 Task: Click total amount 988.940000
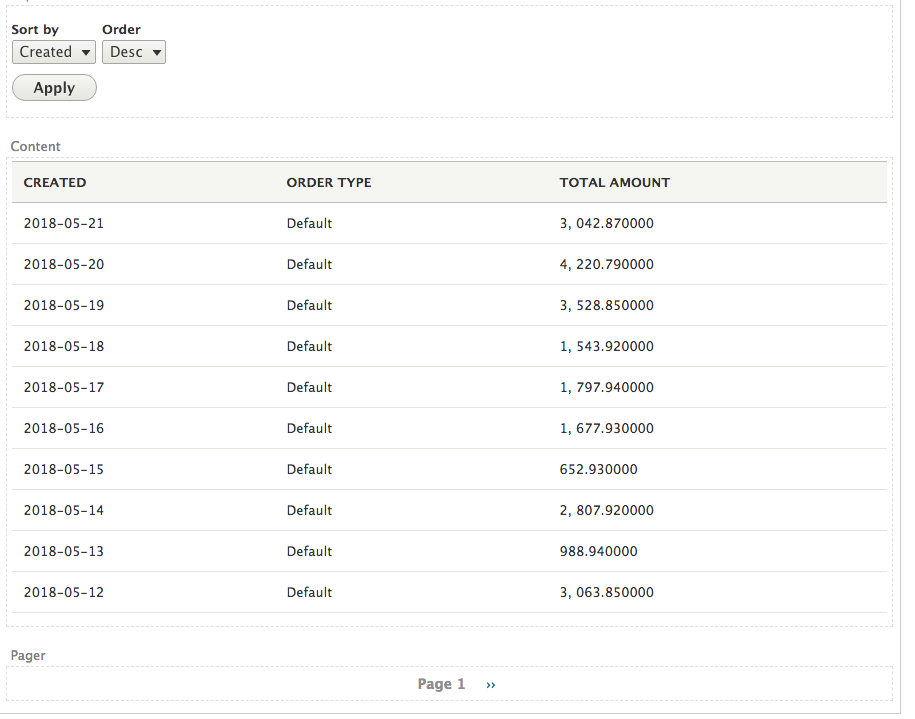point(599,552)
